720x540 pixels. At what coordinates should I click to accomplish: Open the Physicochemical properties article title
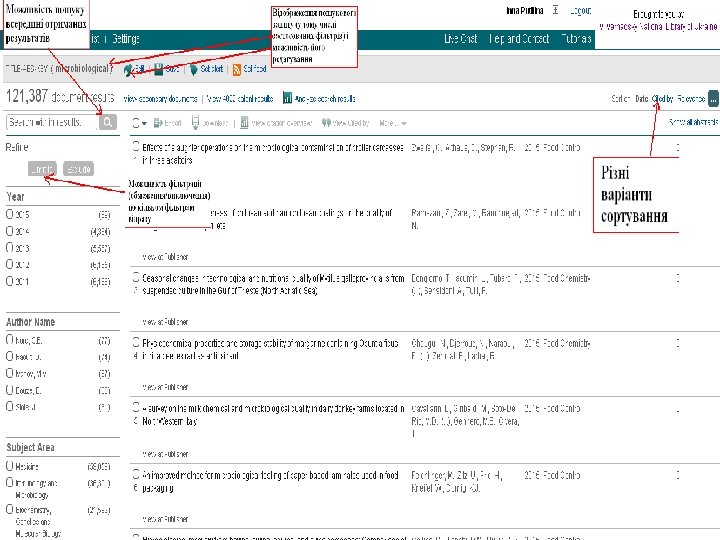point(270,349)
